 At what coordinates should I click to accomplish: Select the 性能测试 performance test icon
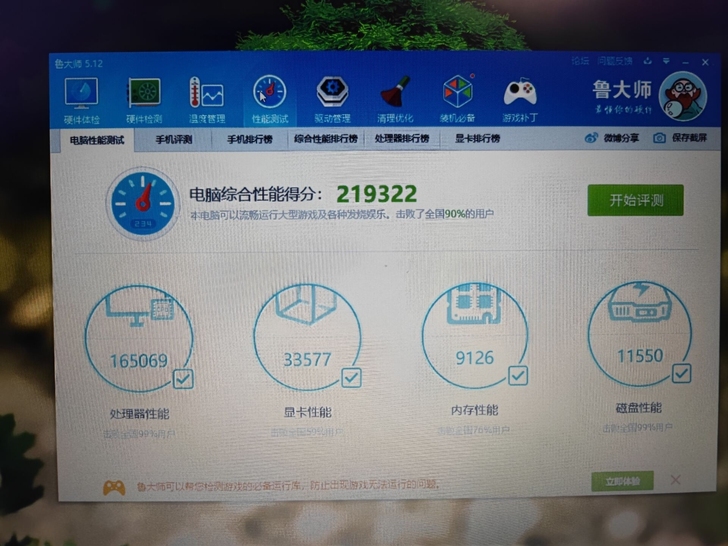(x=270, y=99)
